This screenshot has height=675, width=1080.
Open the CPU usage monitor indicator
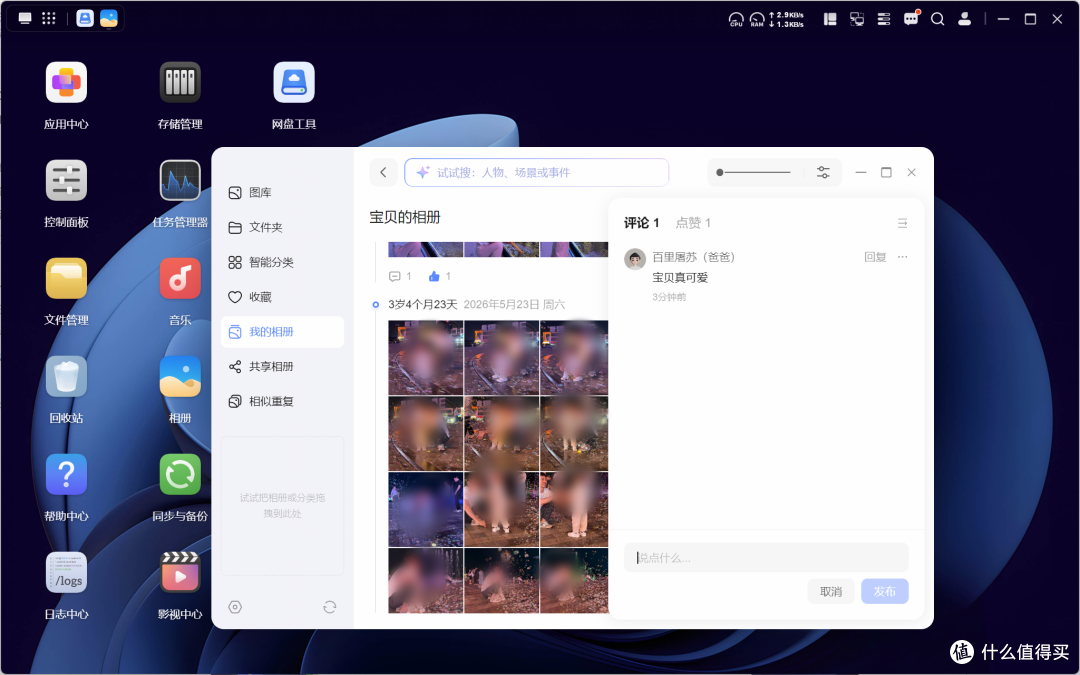tap(736, 19)
